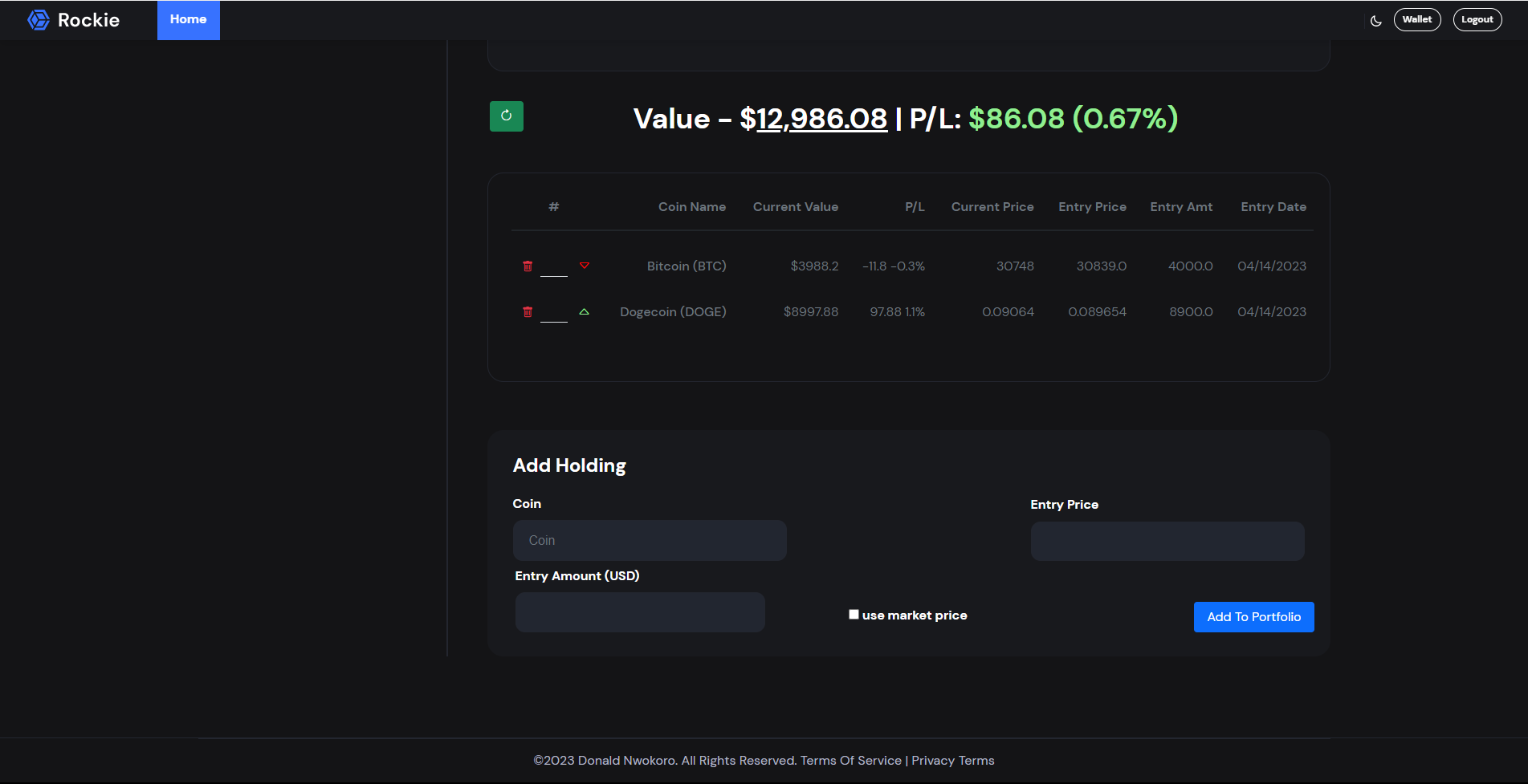
Task: Click the 8900.0 entry amount cell
Action: [1191, 312]
